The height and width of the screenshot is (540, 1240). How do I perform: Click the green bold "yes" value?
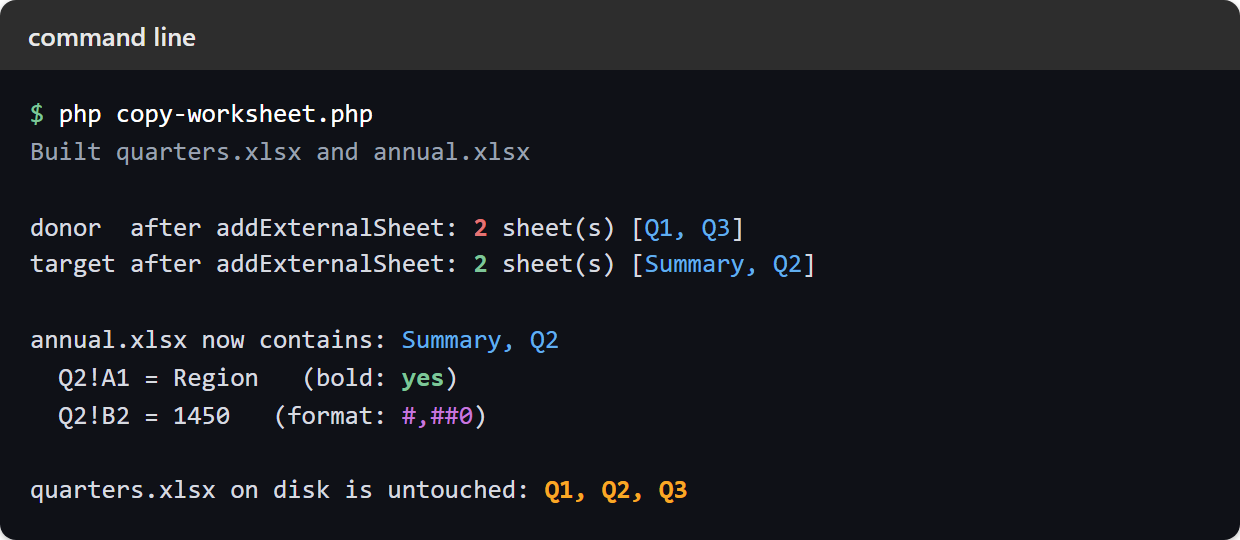[x=422, y=379]
